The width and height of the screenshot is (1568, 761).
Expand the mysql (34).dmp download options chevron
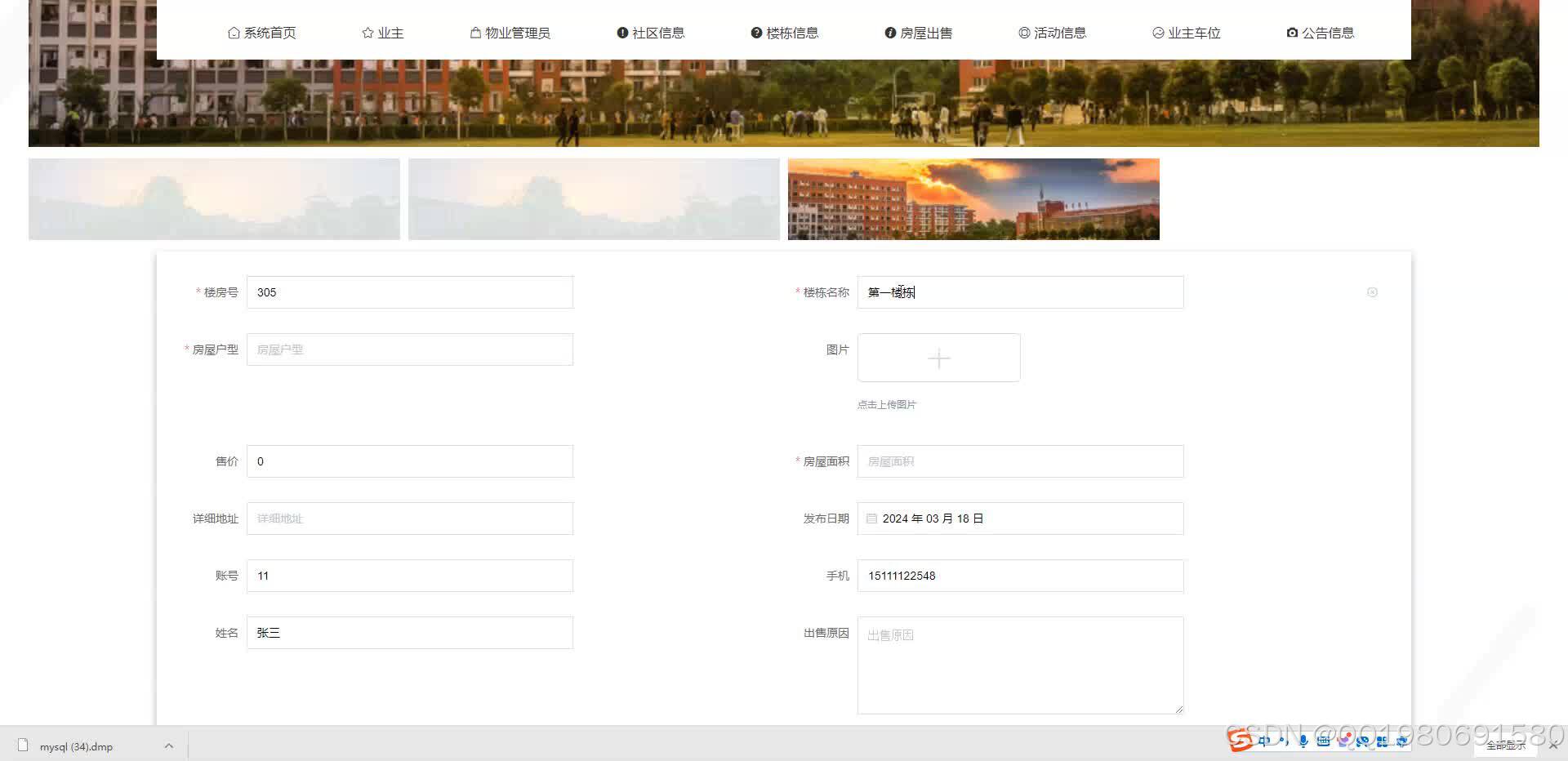[169, 745]
